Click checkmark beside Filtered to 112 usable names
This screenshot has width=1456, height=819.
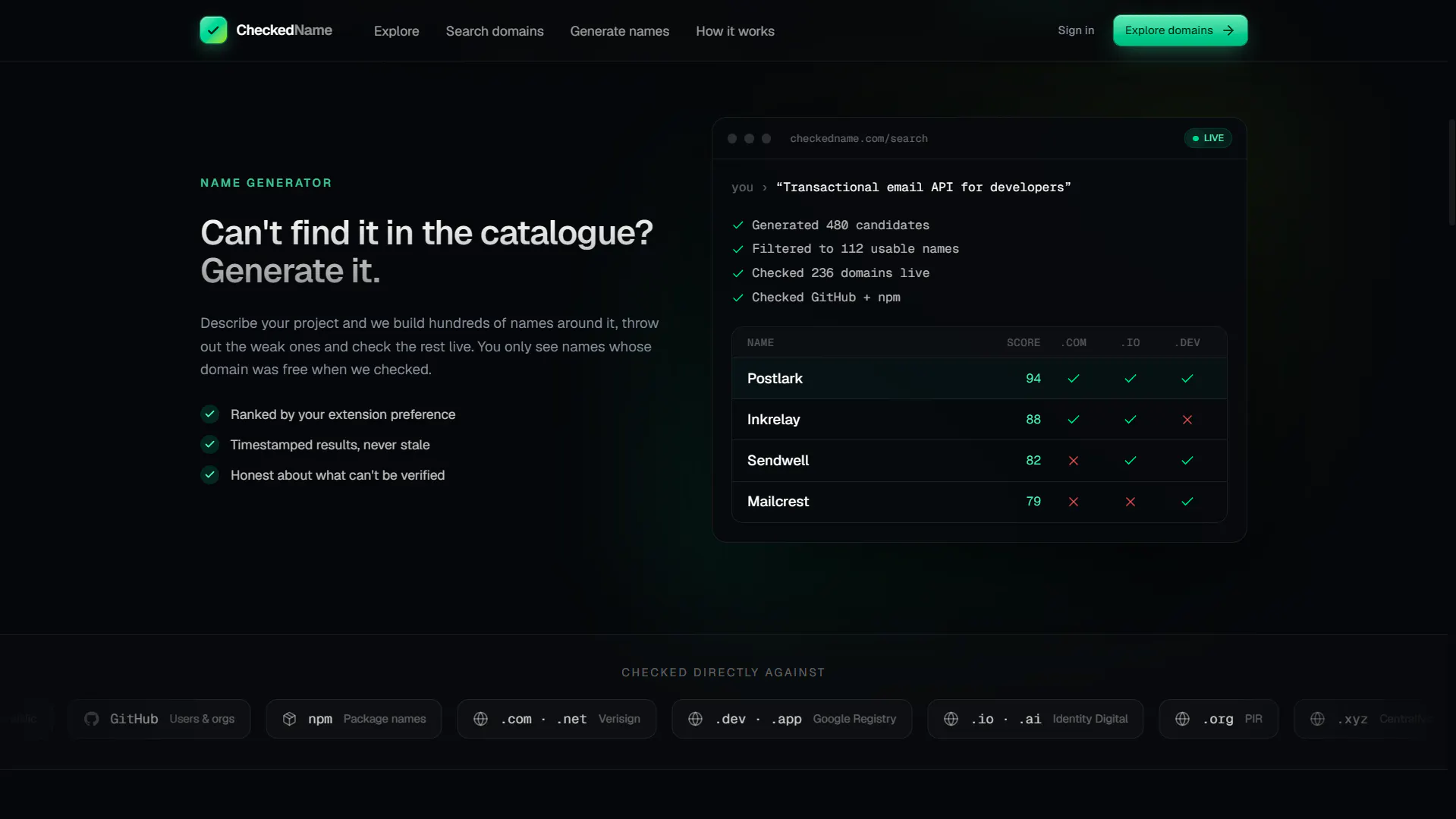(x=737, y=249)
